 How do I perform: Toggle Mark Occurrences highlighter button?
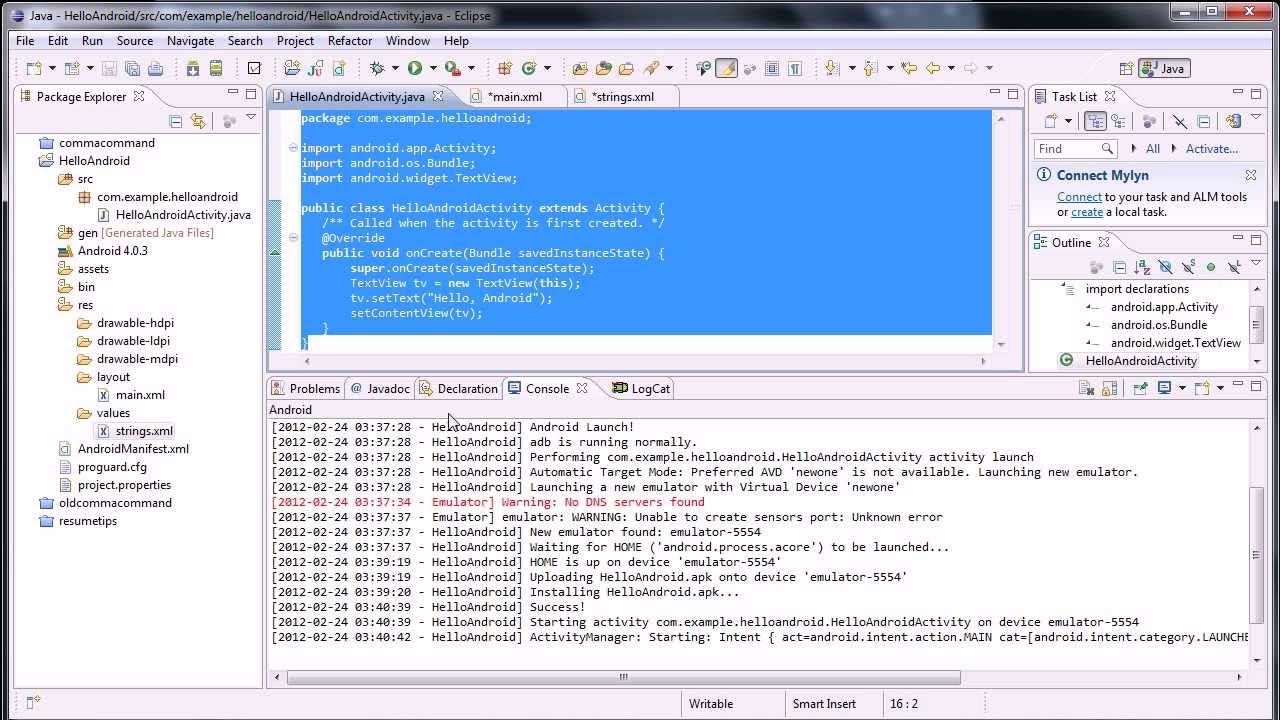click(727, 68)
